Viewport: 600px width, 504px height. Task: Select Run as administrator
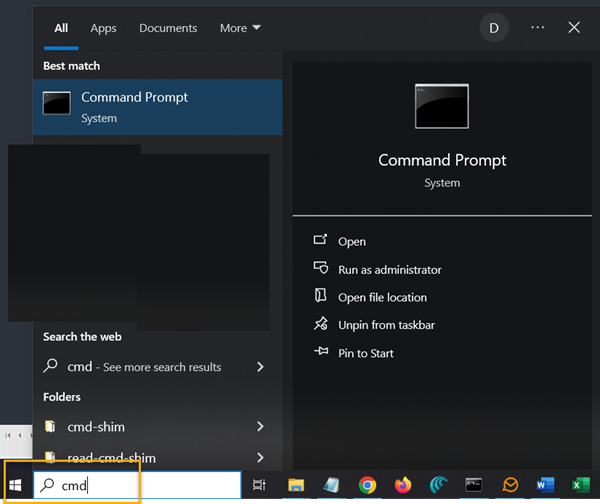point(389,269)
